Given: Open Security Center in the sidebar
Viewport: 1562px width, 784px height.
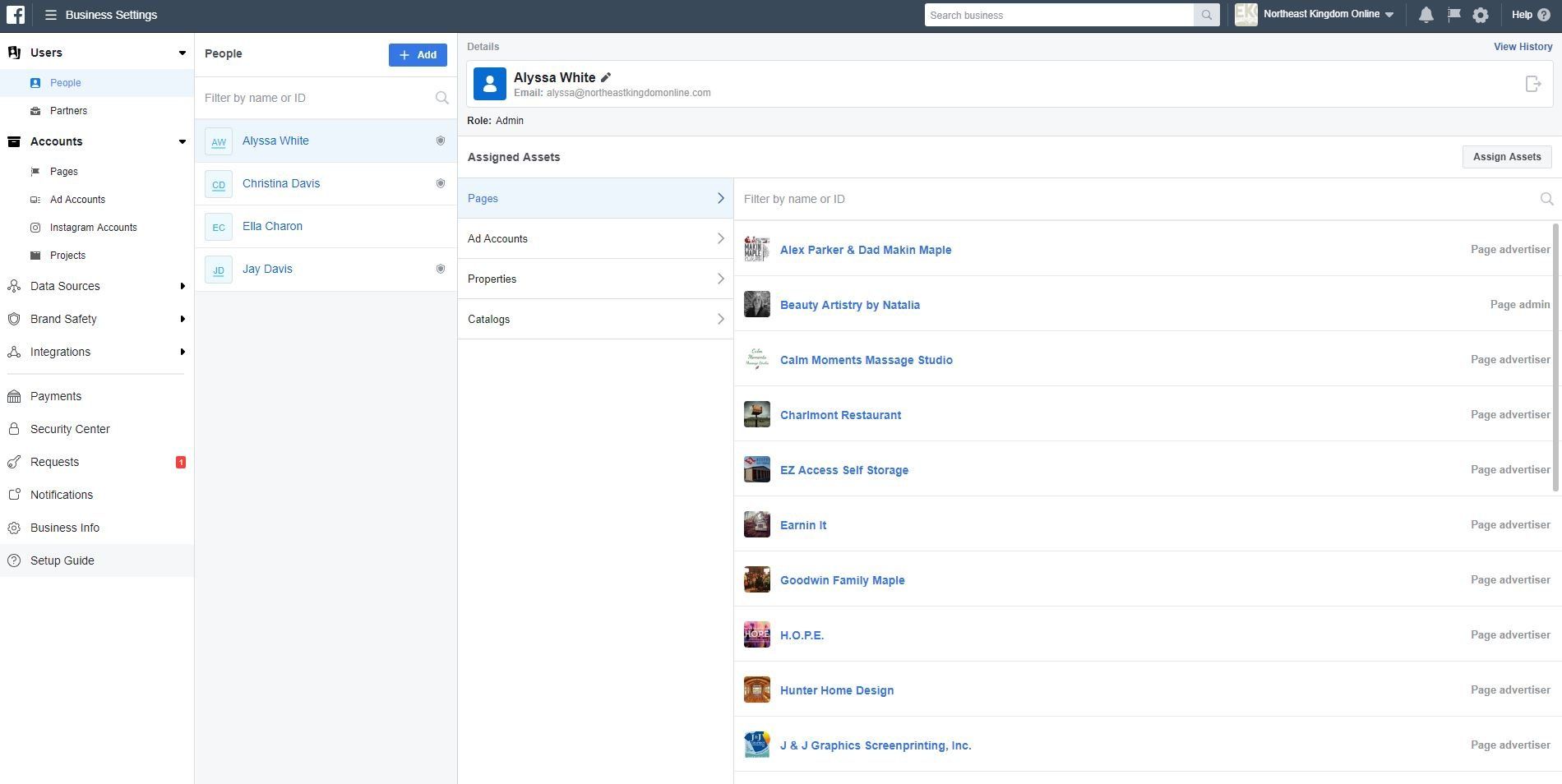Looking at the screenshot, I should (97, 429).
